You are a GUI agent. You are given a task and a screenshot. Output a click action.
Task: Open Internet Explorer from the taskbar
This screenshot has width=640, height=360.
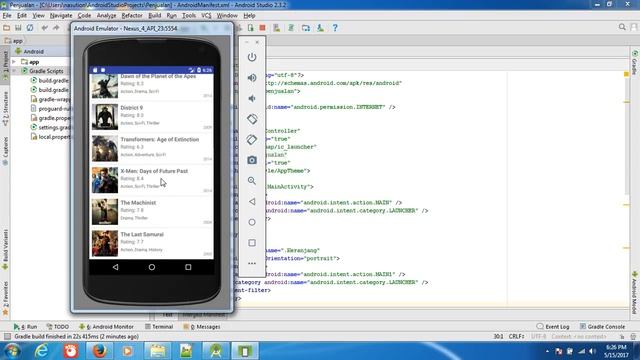point(42,351)
